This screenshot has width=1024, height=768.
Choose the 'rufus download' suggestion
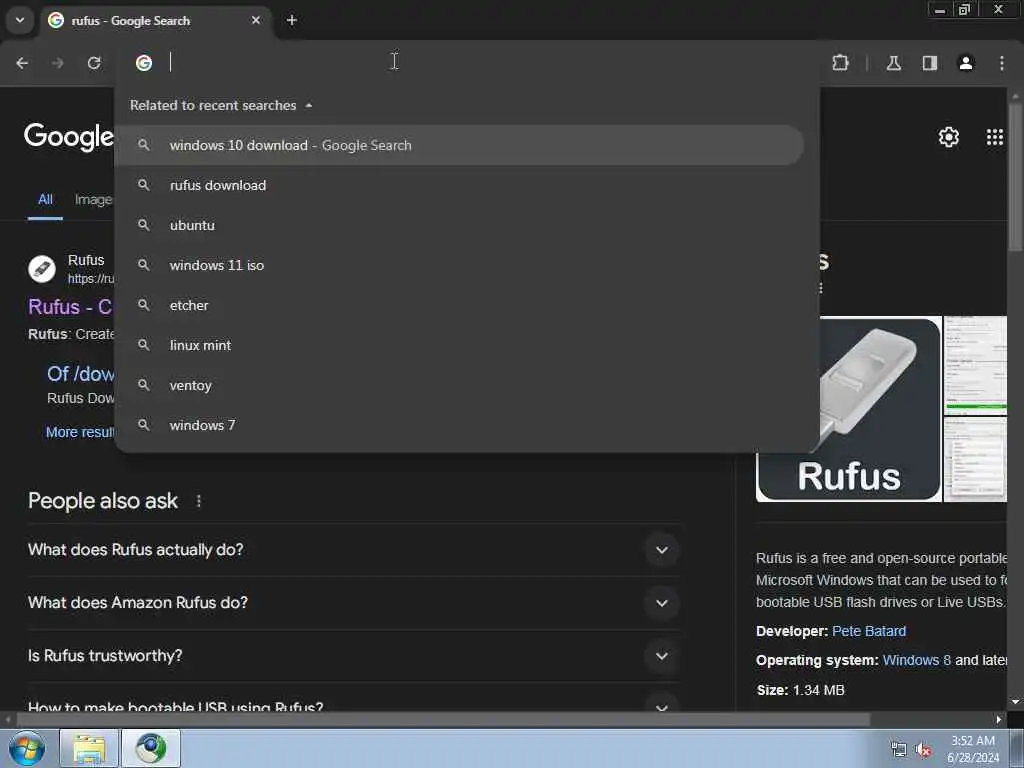(459, 185)
